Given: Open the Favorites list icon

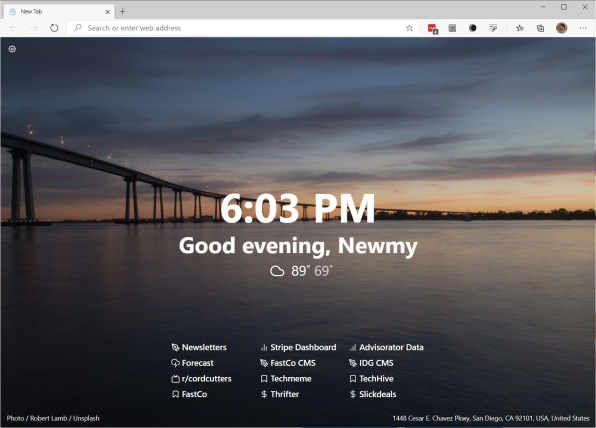Looking at the screenshot, I should click(x=520, y=28).
